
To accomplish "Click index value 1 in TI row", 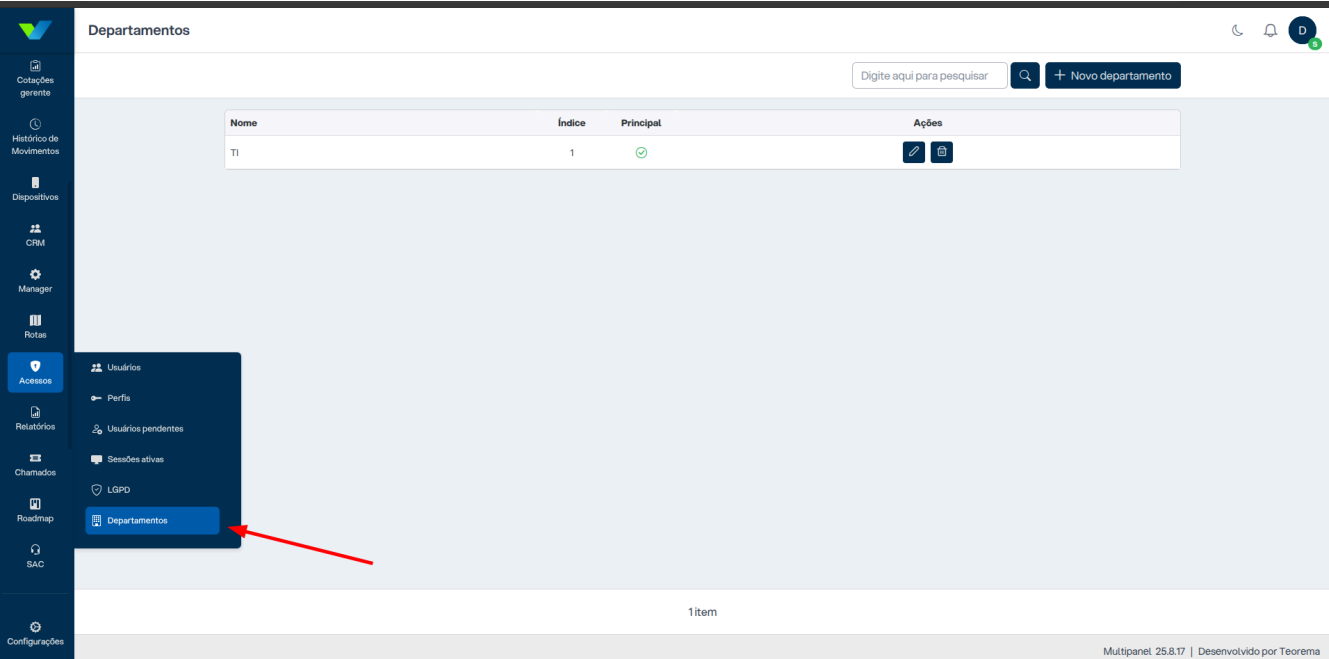I will click(572, 153).
